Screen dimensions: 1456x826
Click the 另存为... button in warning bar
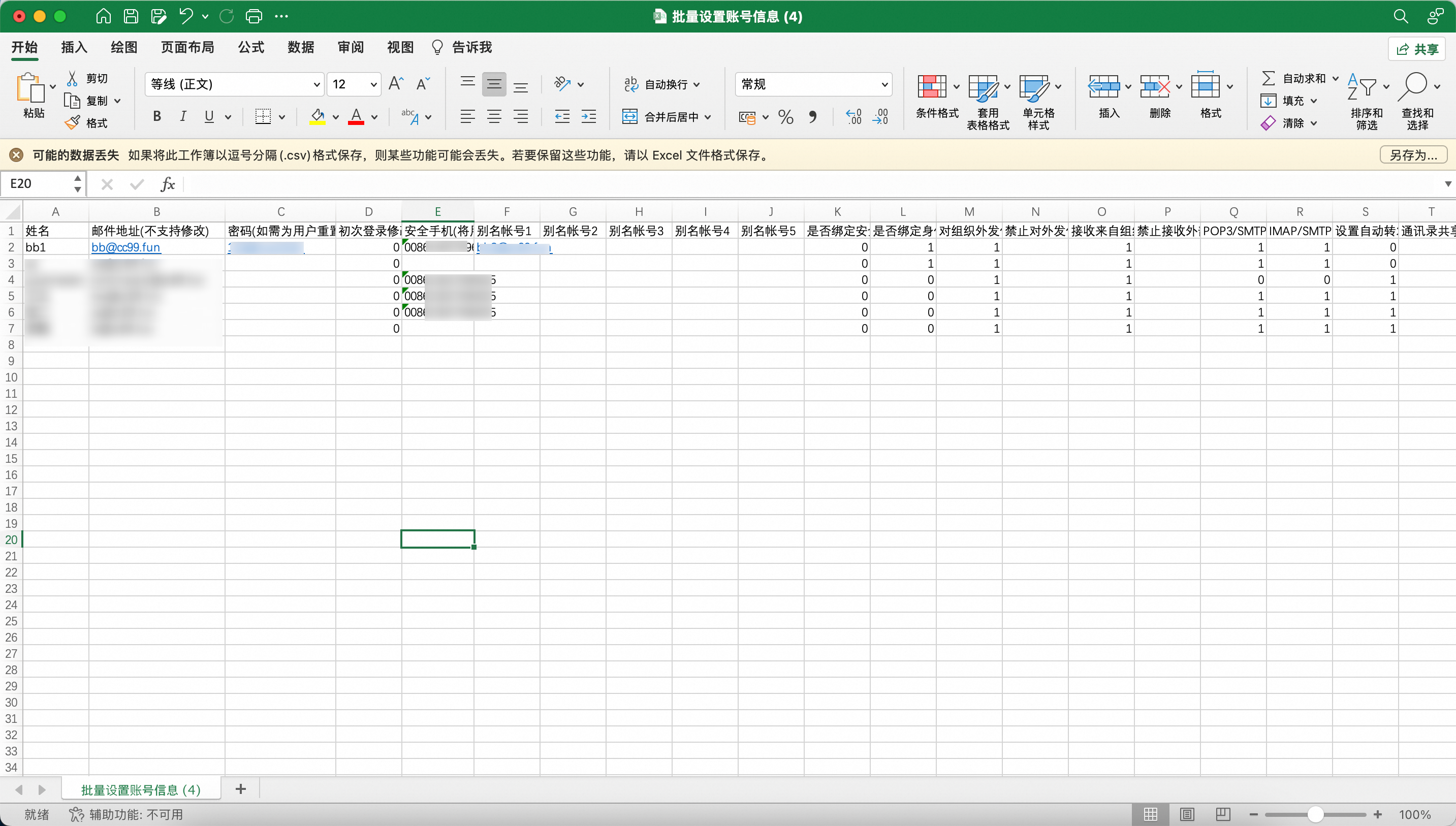[1413, 155]
